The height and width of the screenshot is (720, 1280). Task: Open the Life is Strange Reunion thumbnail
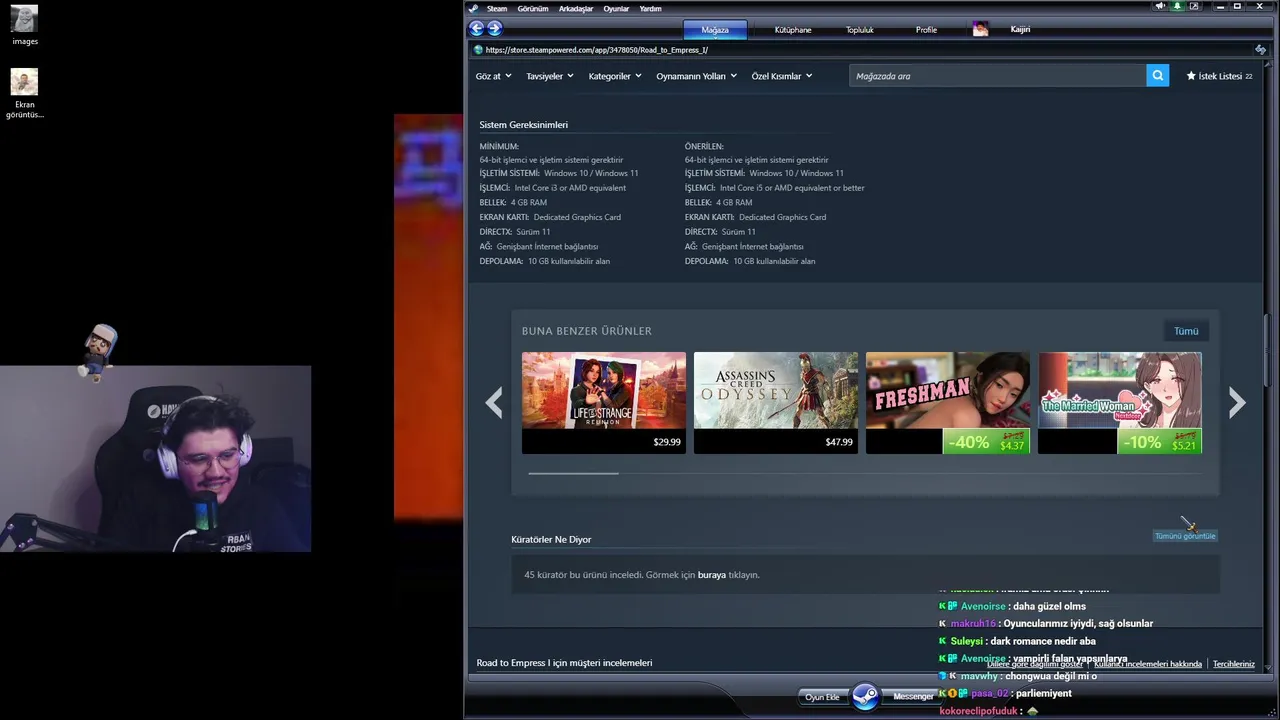(x=604, y=390)
